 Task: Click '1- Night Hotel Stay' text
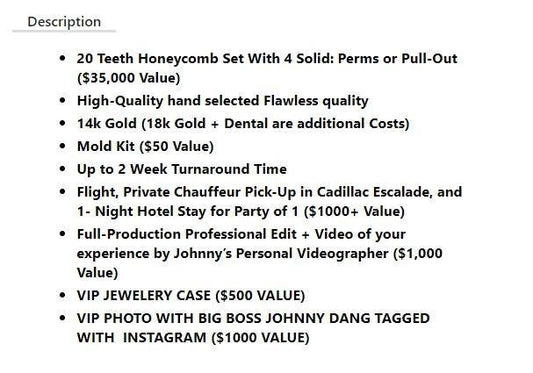click(142, 211)
